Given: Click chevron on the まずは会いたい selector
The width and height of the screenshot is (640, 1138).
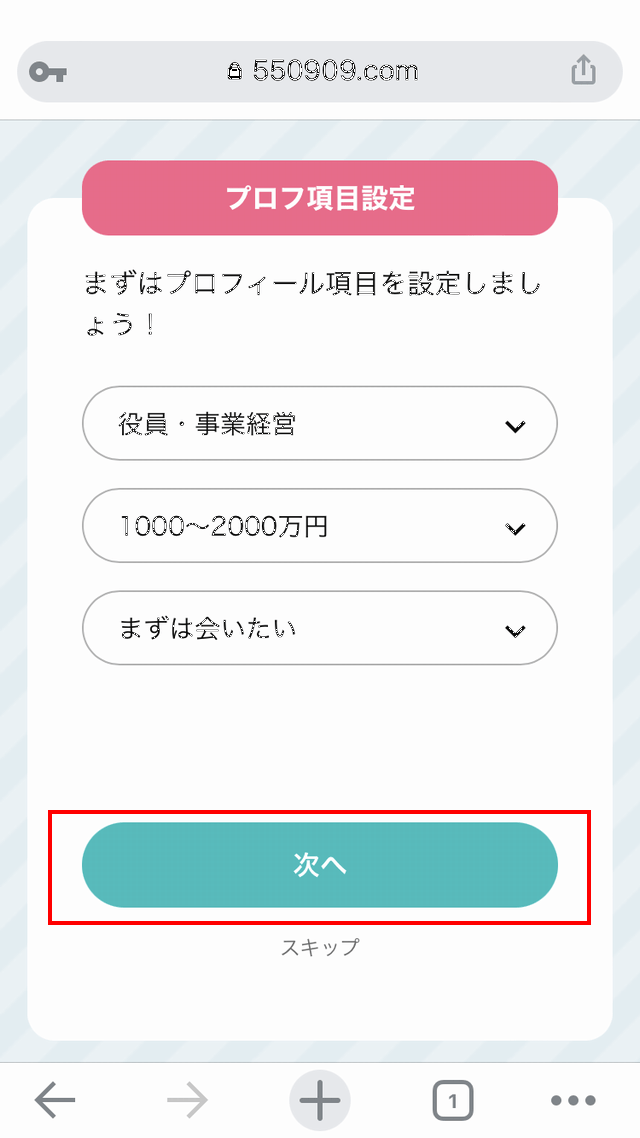Looking at the screenshot, I should (515, 631).
